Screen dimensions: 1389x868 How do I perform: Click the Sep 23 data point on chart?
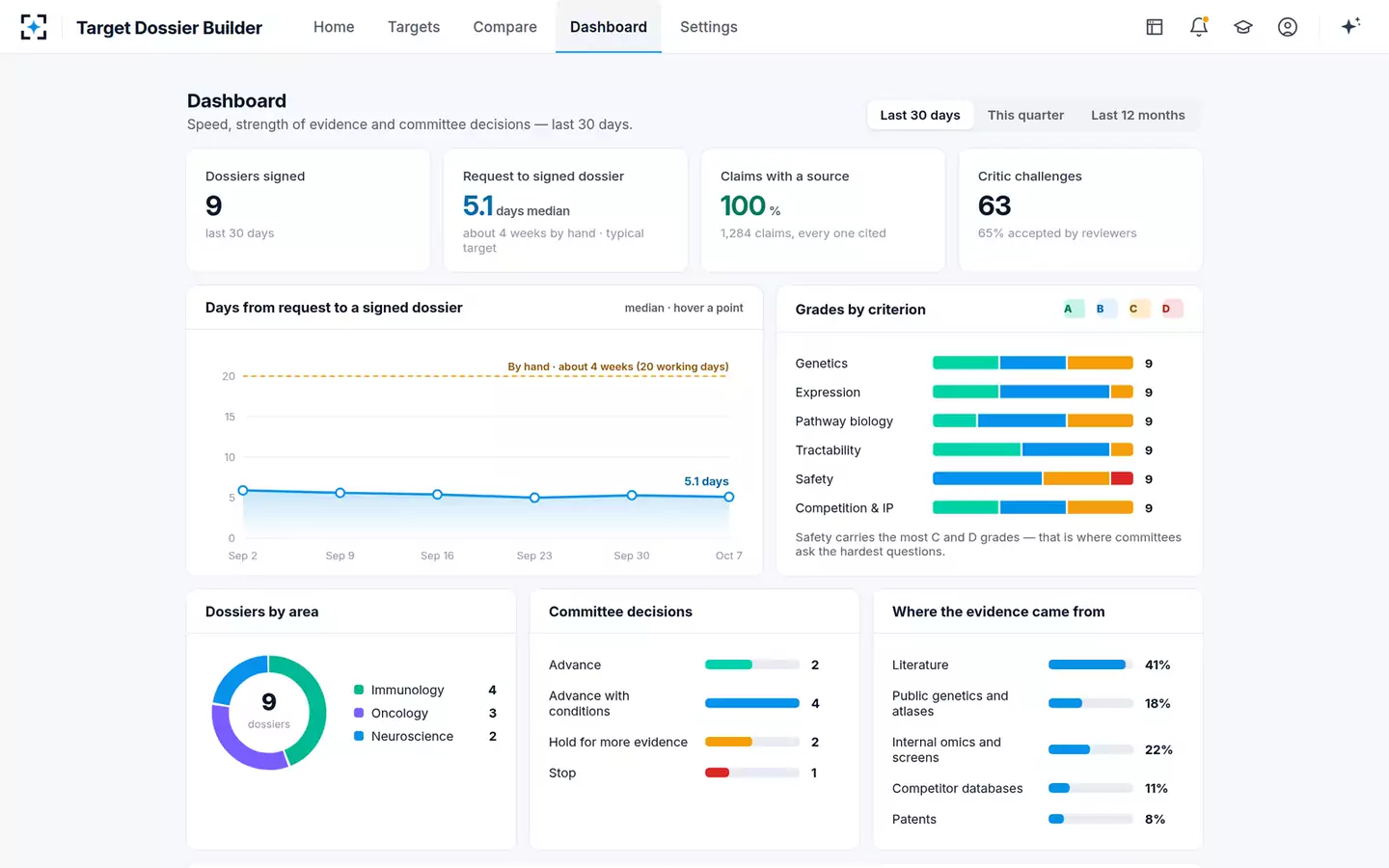click(534, 498)
